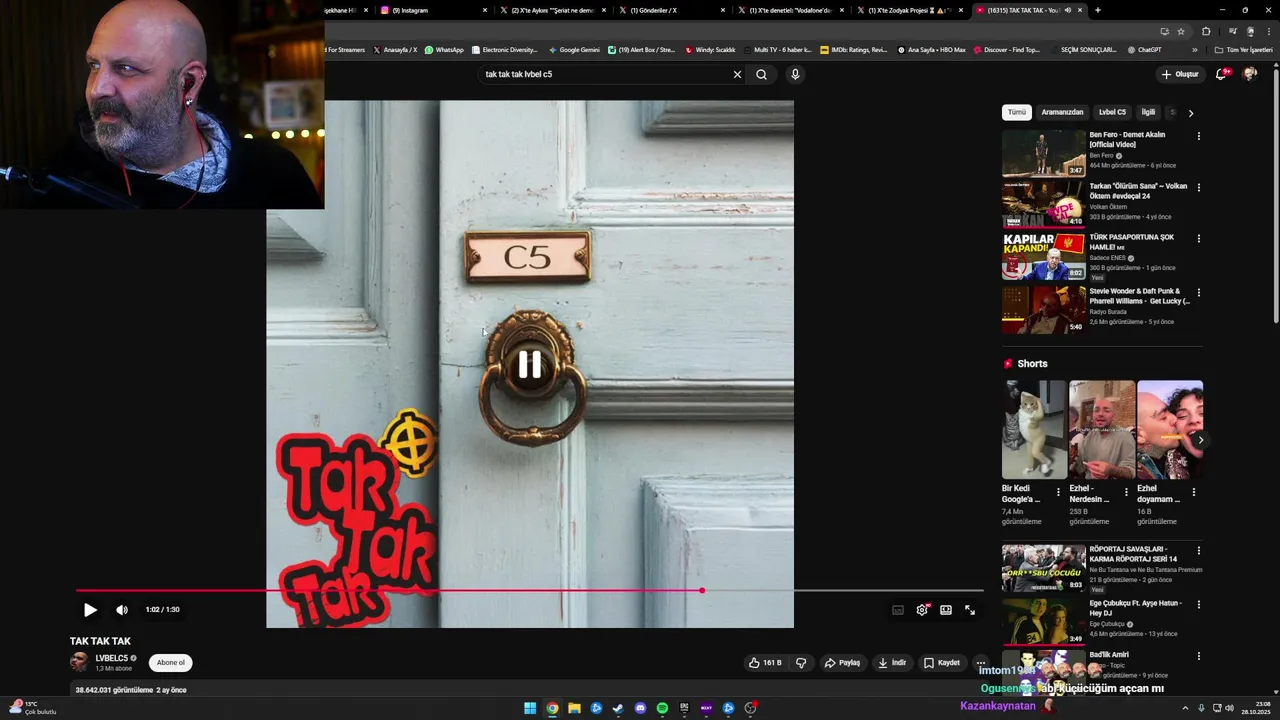Image resolution: width=1280 pixels, height=720 pixels.
Task: Open the ChatGPT bookmark
Action: [x=1144, y=50]
